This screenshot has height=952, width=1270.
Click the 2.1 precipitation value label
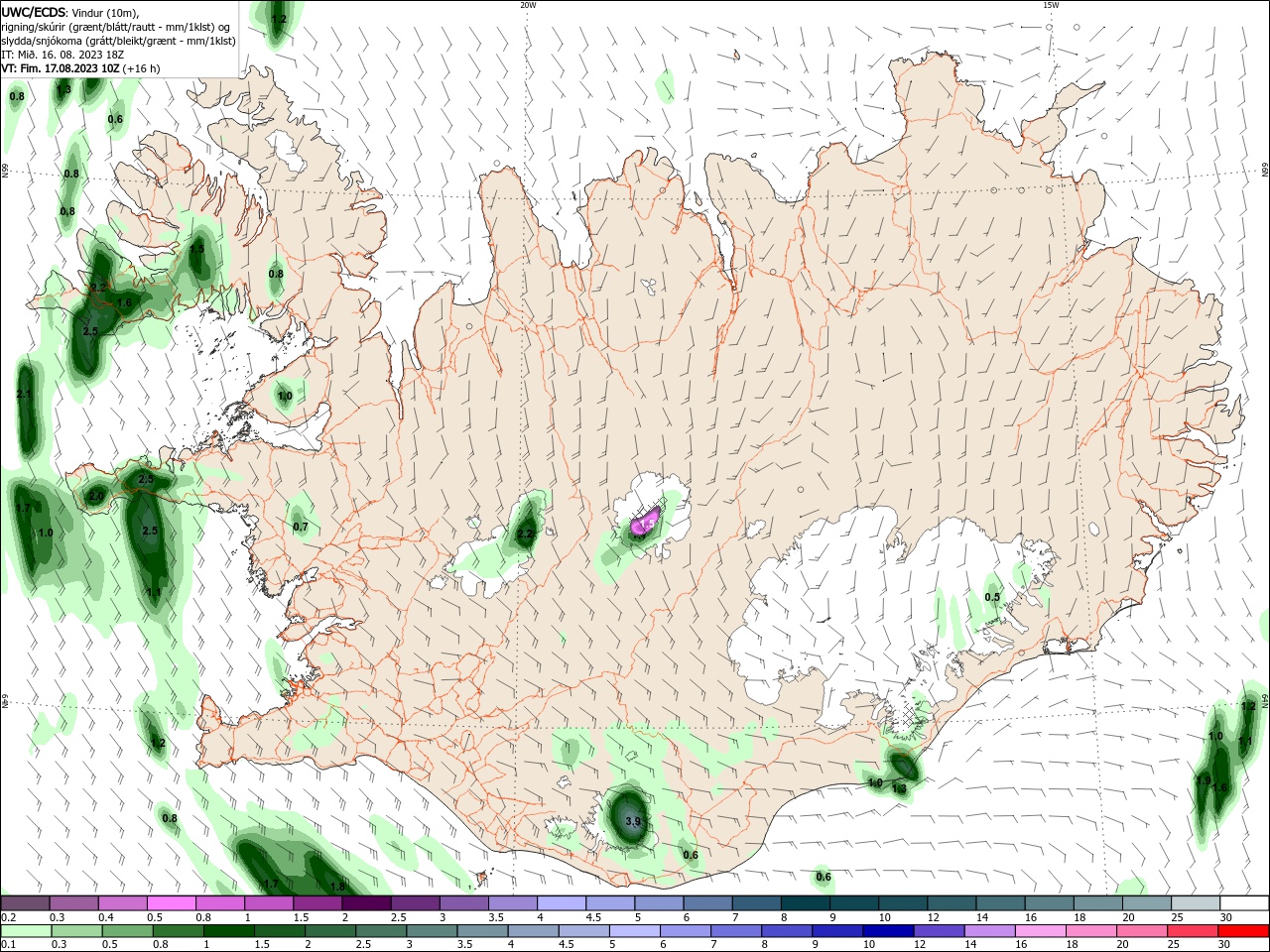coord(25,395)
